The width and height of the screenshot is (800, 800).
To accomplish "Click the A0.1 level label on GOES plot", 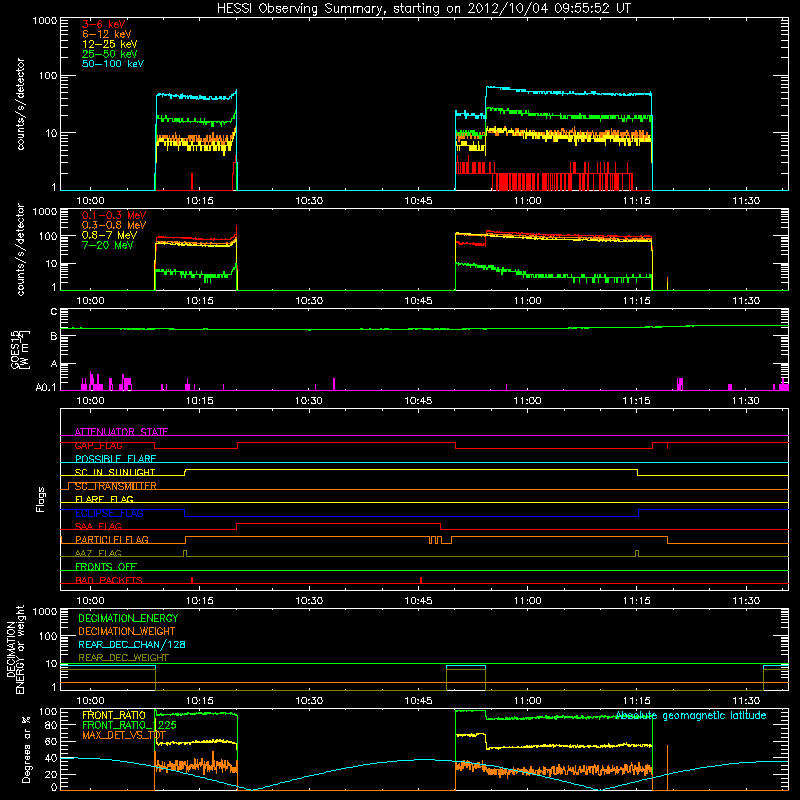I will point(46,388).
